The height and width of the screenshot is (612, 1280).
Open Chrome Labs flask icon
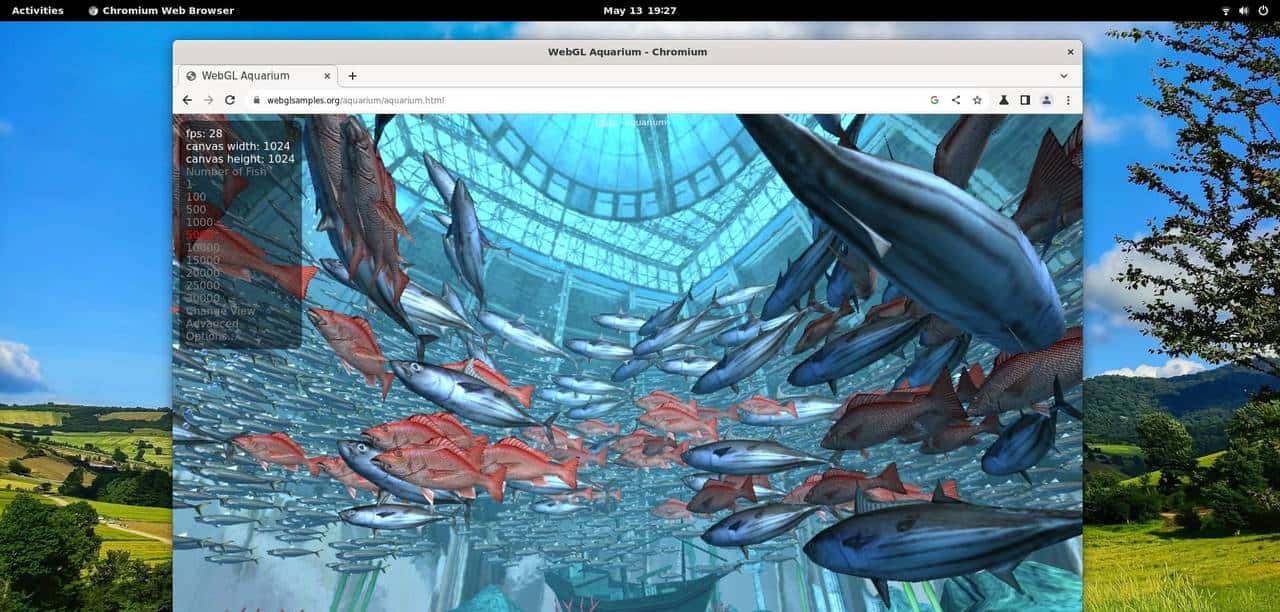[1003, 100]
